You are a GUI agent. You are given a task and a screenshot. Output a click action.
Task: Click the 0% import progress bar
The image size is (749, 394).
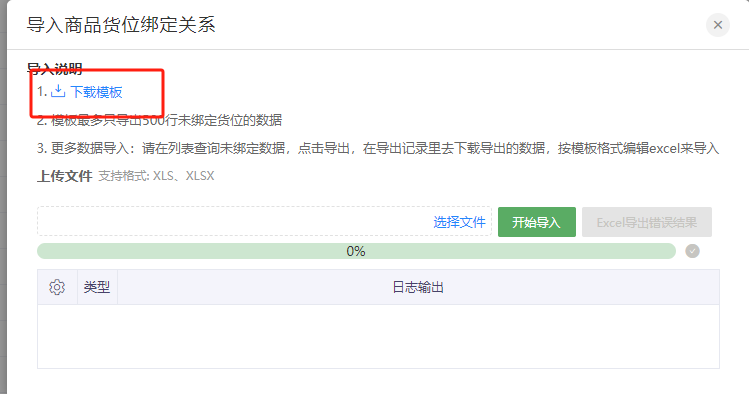(x=356, y=251)
